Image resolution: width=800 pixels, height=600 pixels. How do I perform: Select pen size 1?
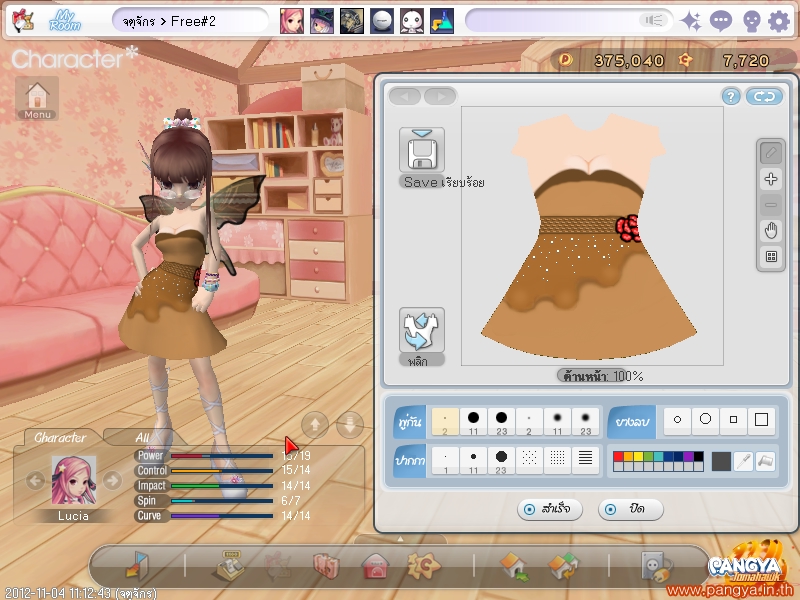[x=445, y=461]
